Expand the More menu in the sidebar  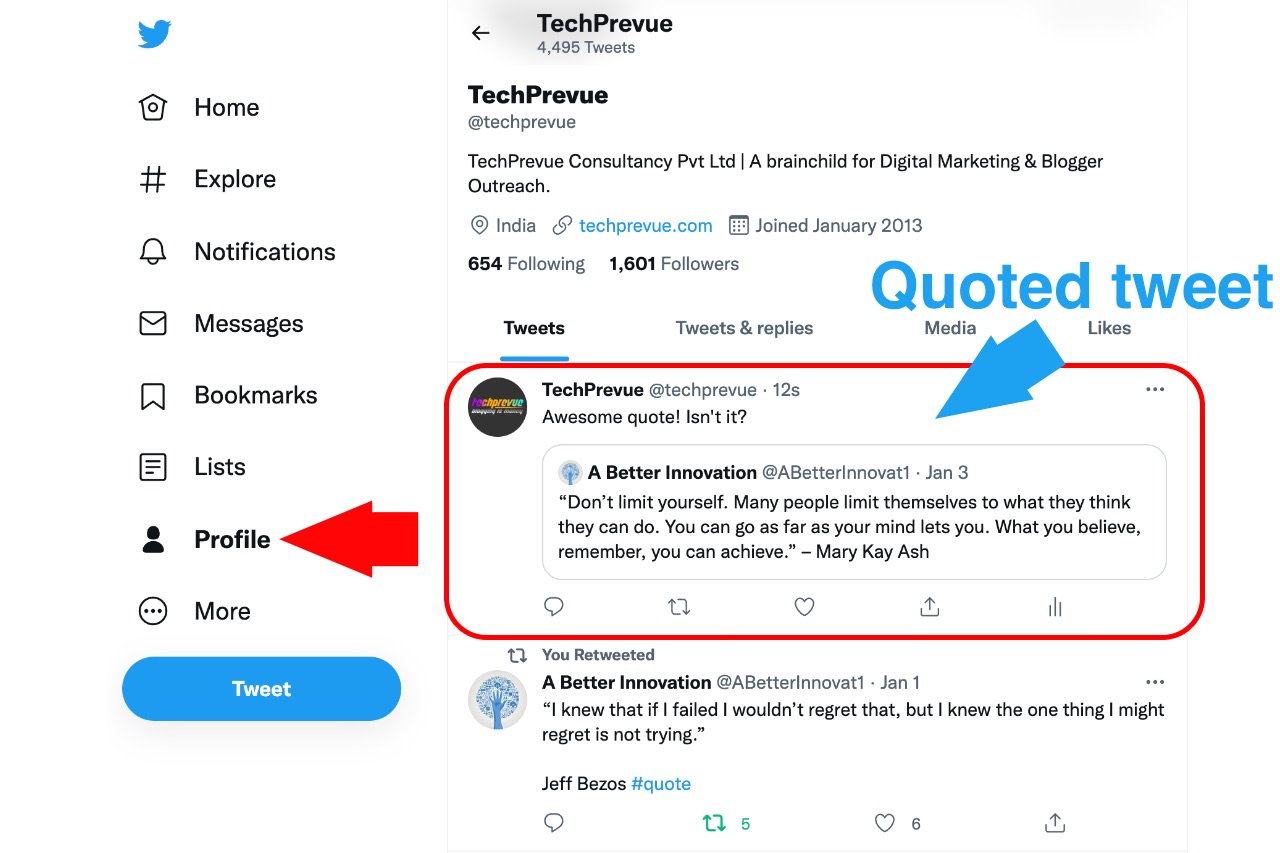195,611
